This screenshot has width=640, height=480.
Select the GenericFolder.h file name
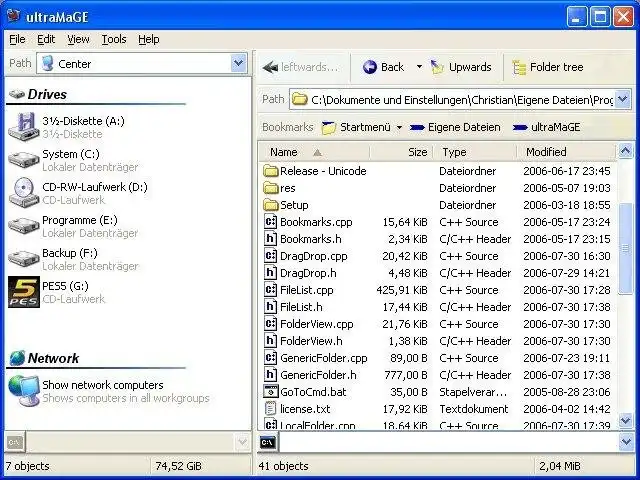coord(318,375)
